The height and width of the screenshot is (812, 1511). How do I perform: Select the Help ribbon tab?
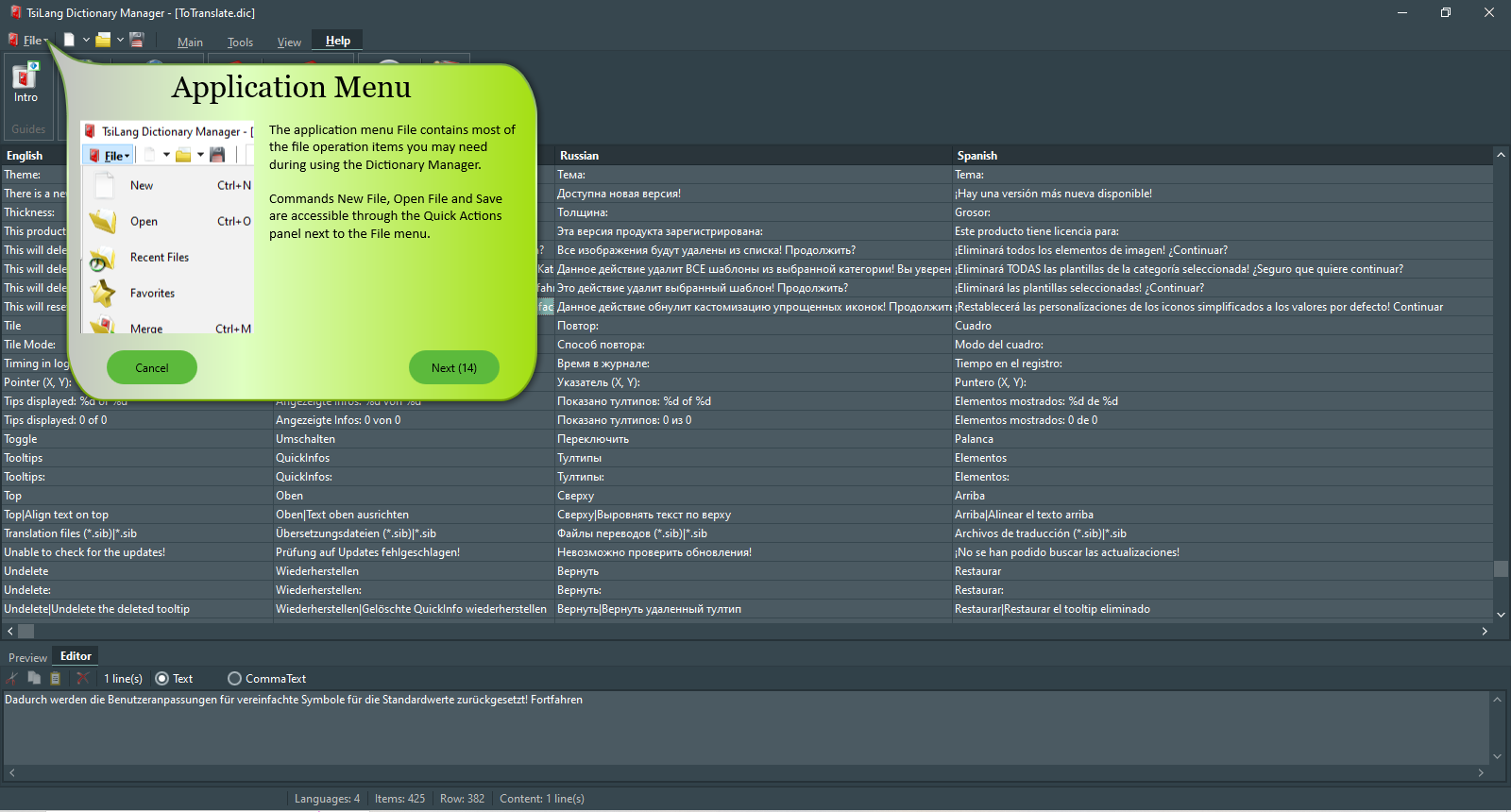click(338, 41)
